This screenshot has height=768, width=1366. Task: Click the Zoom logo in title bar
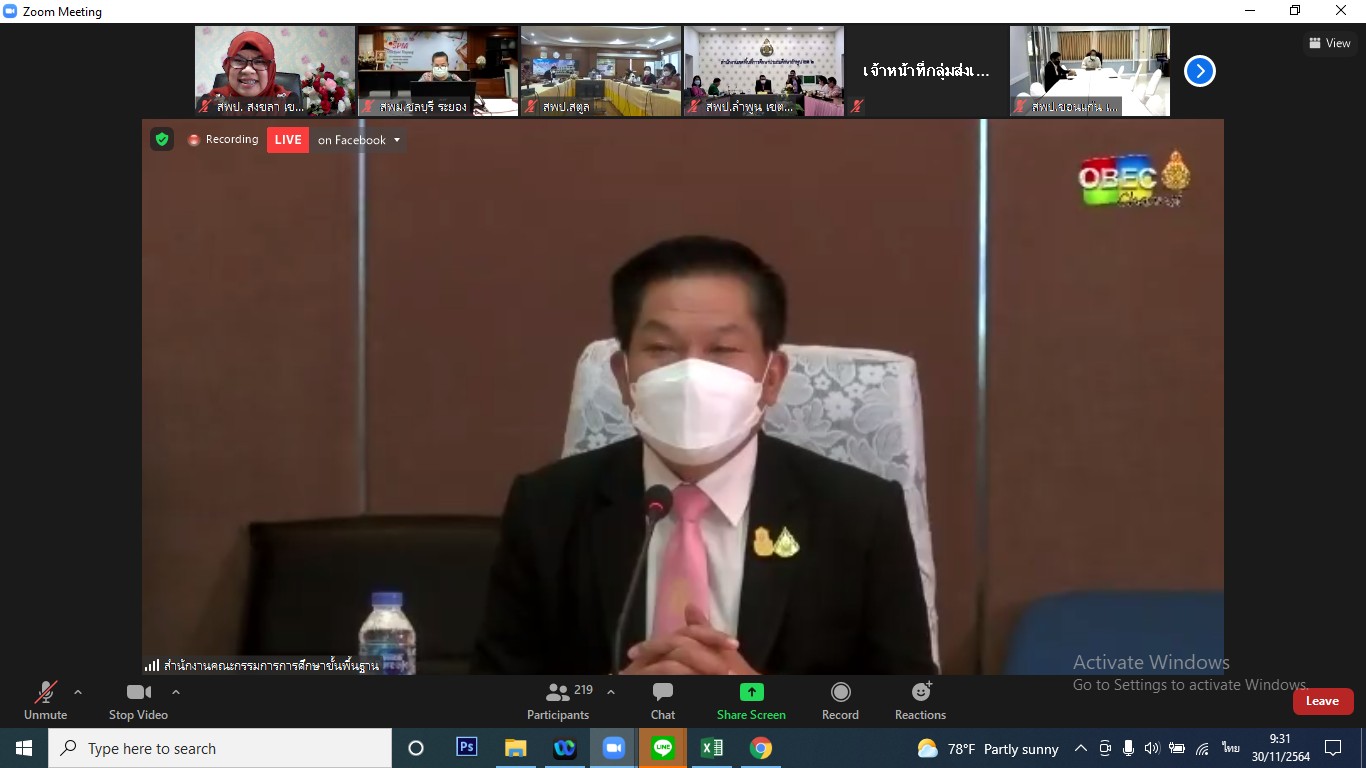click(11, 11)
